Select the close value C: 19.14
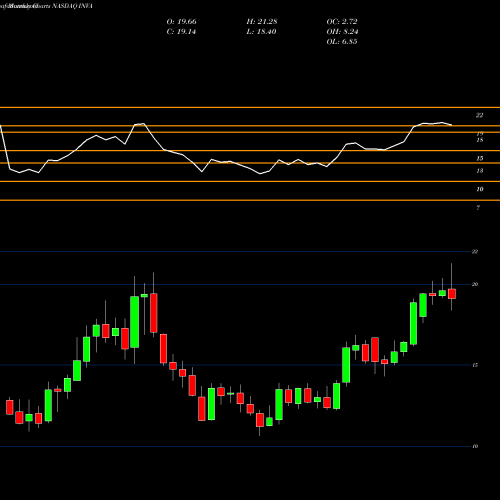The width and height of the screenshot is (500, 500). pos(181,32)
